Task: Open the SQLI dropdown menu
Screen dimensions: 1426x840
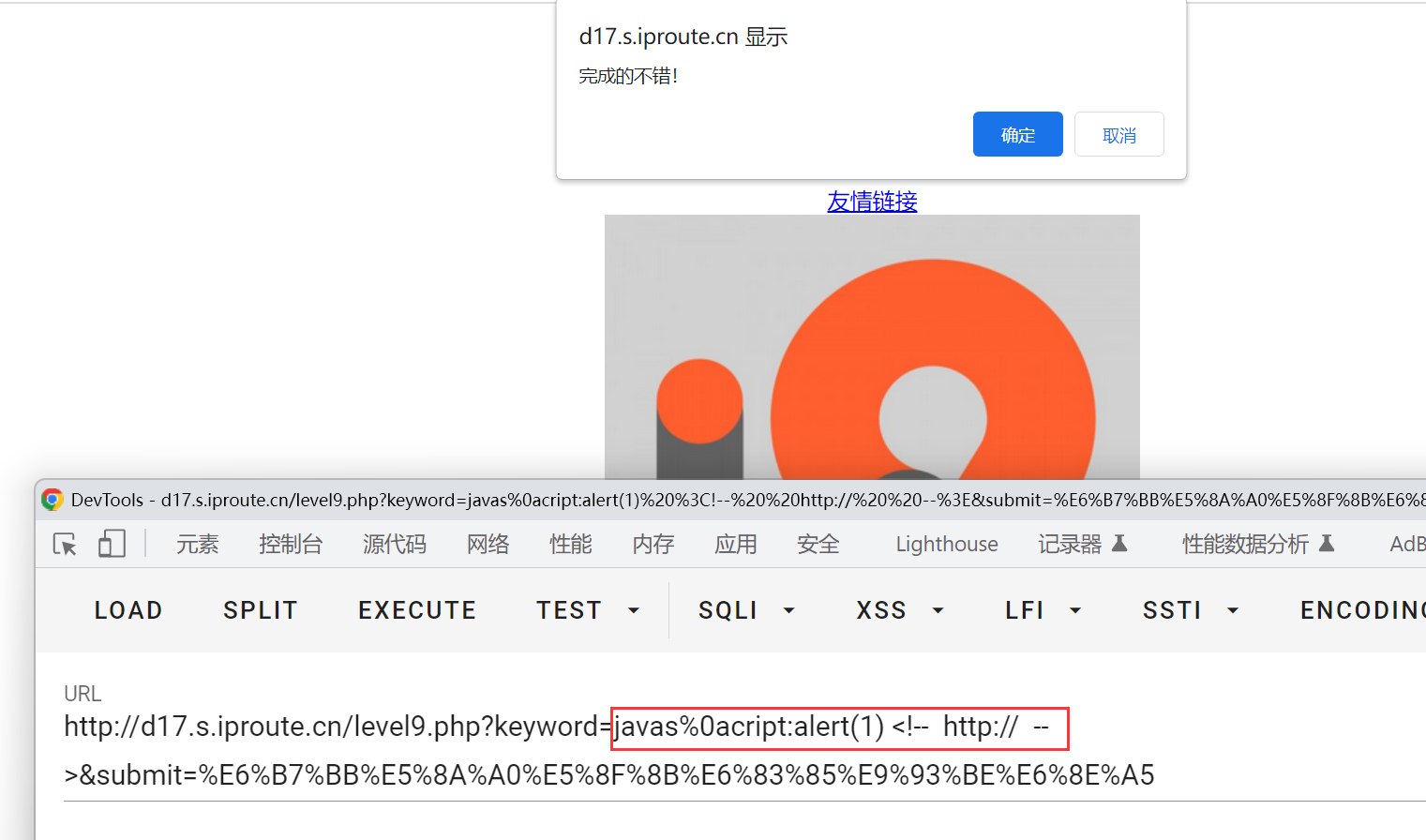Action: pos(746,610)
